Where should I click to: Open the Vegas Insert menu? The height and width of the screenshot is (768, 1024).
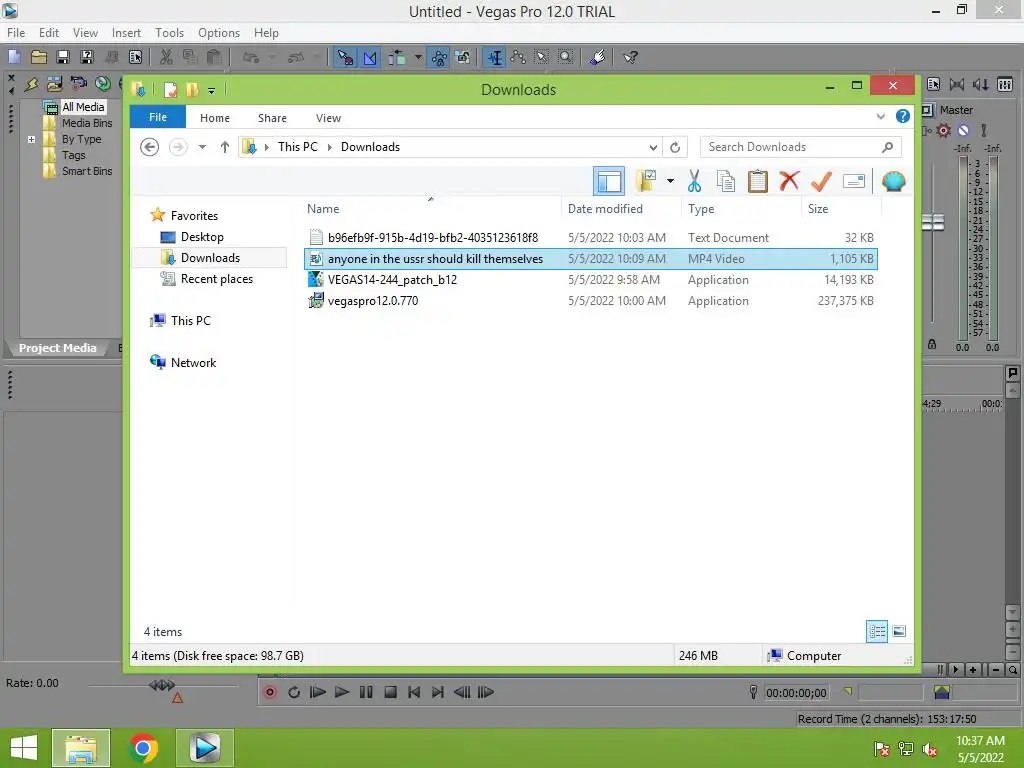tap(126, 33)
